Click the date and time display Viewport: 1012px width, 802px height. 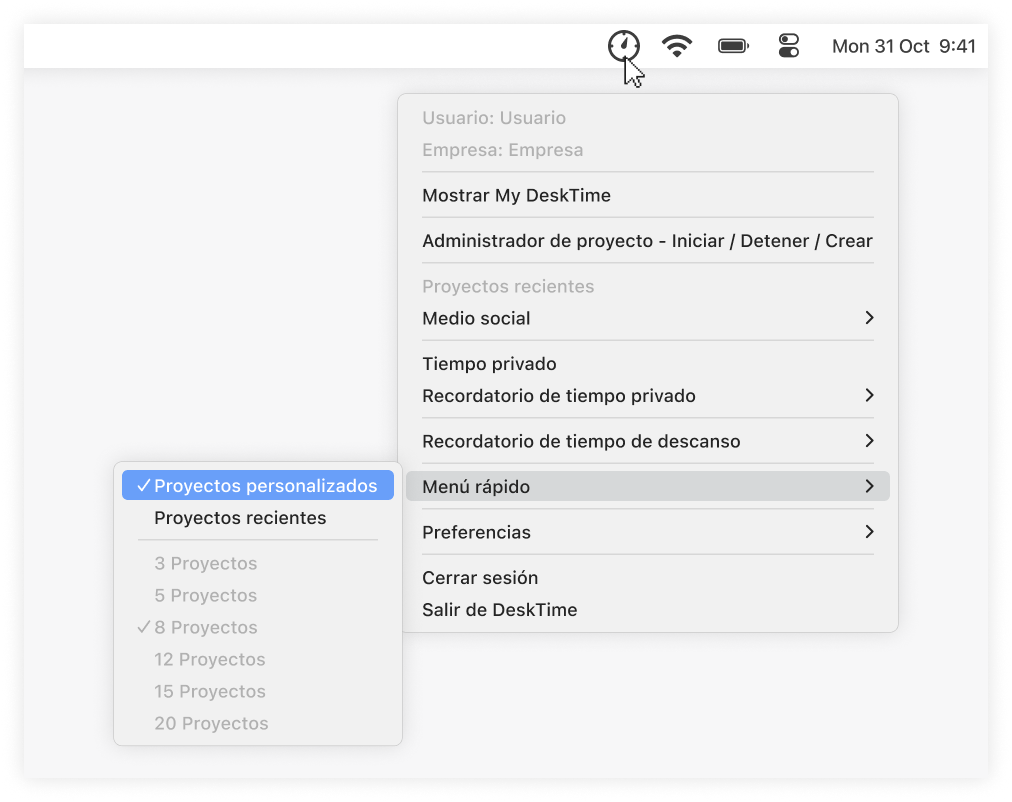click(903, 46)
